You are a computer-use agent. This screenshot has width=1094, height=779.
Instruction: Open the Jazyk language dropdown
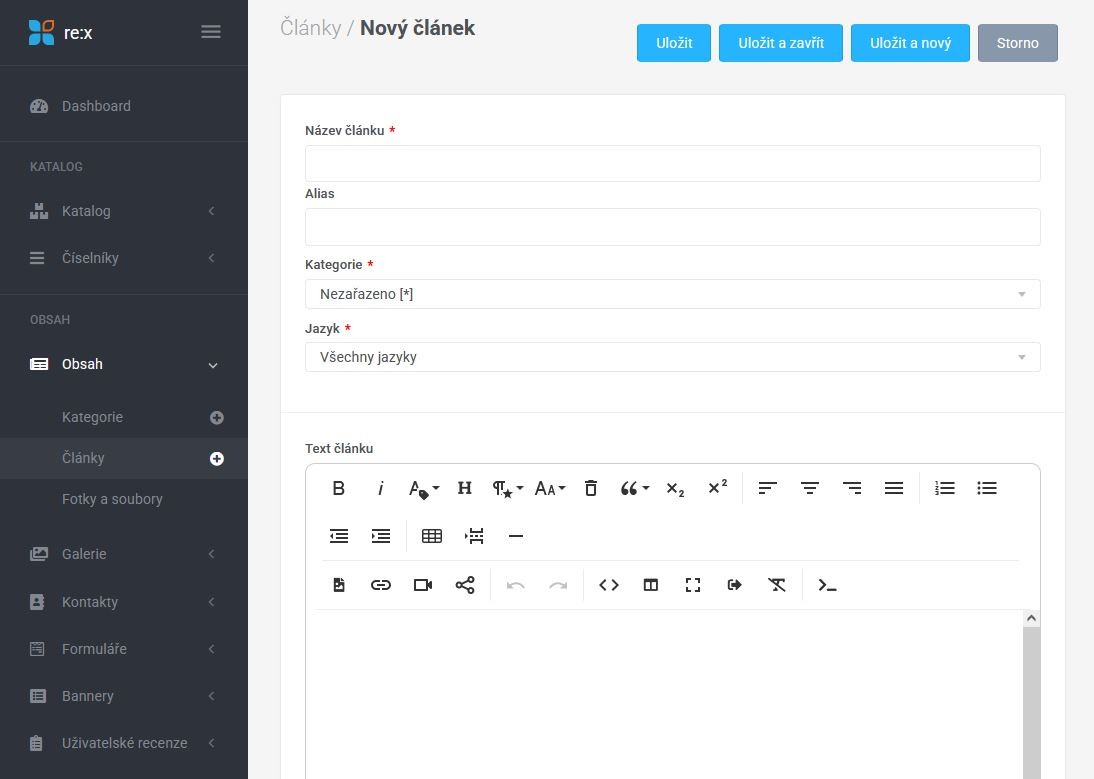coord(672,357)
